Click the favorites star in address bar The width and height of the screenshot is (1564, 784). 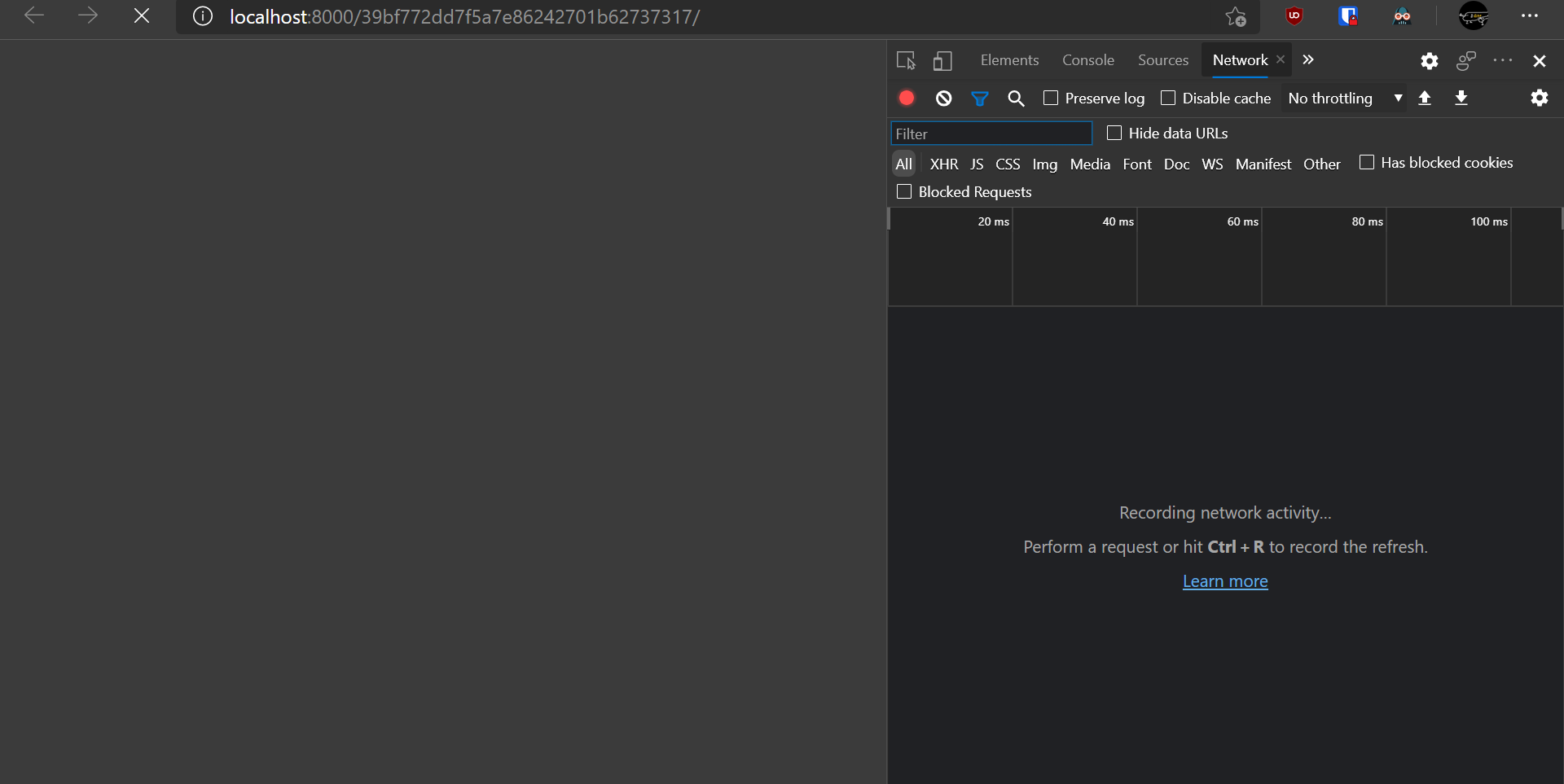pyautogui.click(x=1236, y=16)
